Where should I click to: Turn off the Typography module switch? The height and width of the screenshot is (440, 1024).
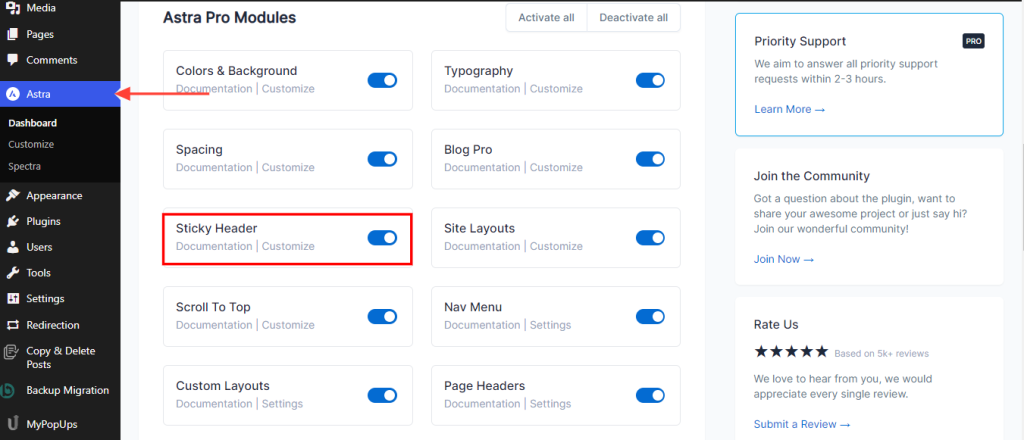(650, 80)
